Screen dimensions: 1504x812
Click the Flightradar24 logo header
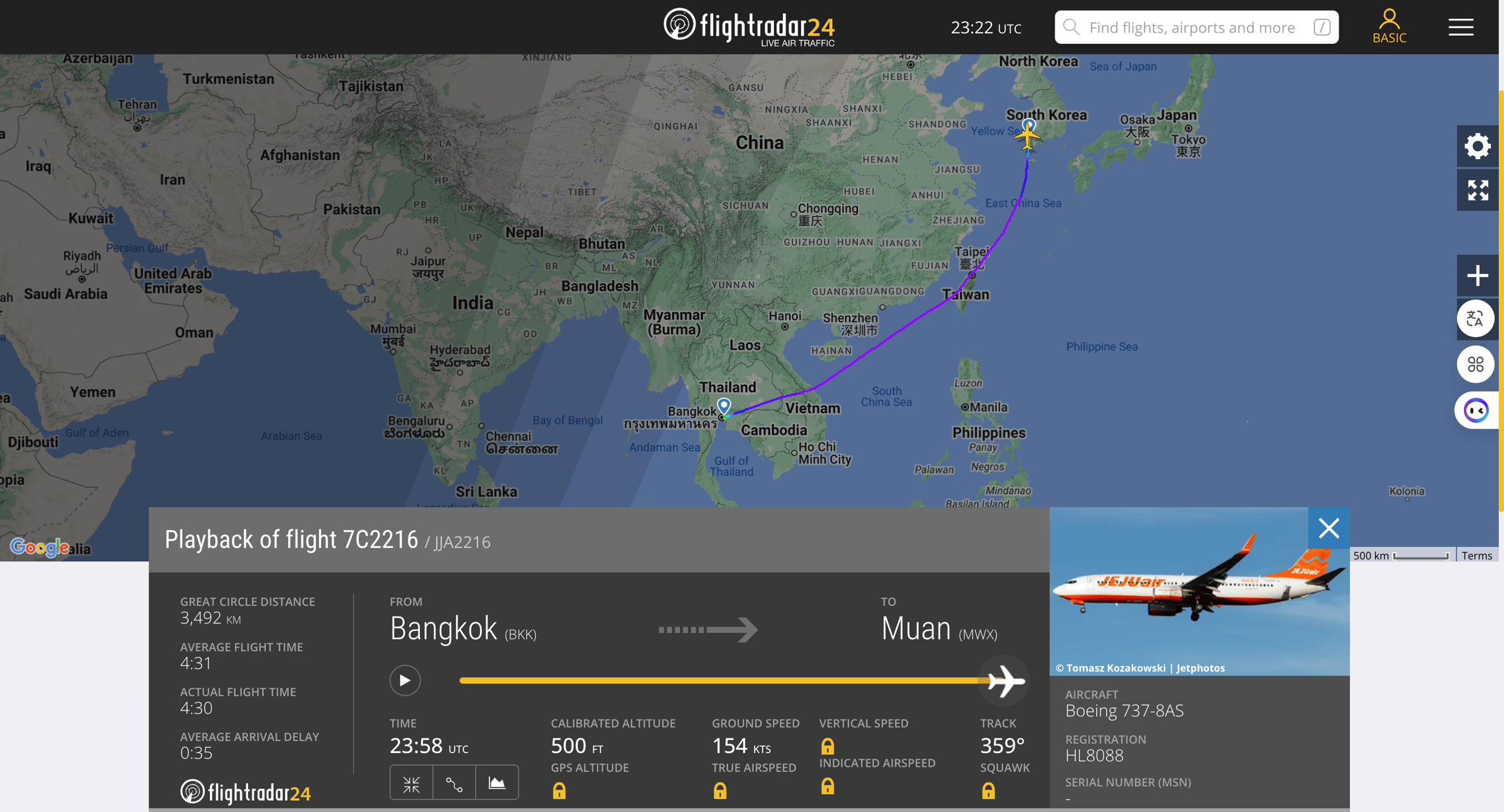pyautogui.click(x=749, y=27)
